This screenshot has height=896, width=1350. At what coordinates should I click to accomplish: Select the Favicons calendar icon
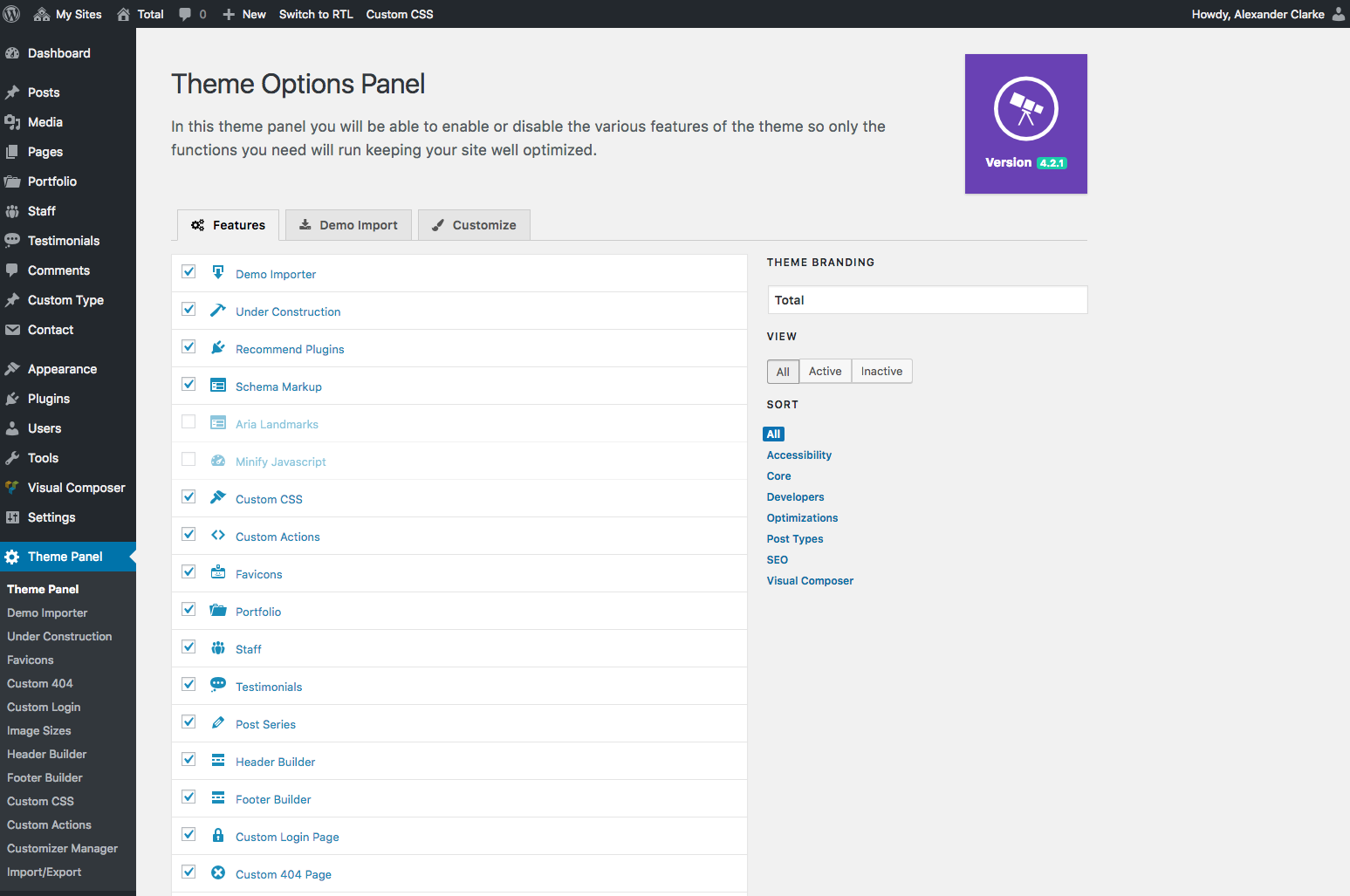pos(217,571)
